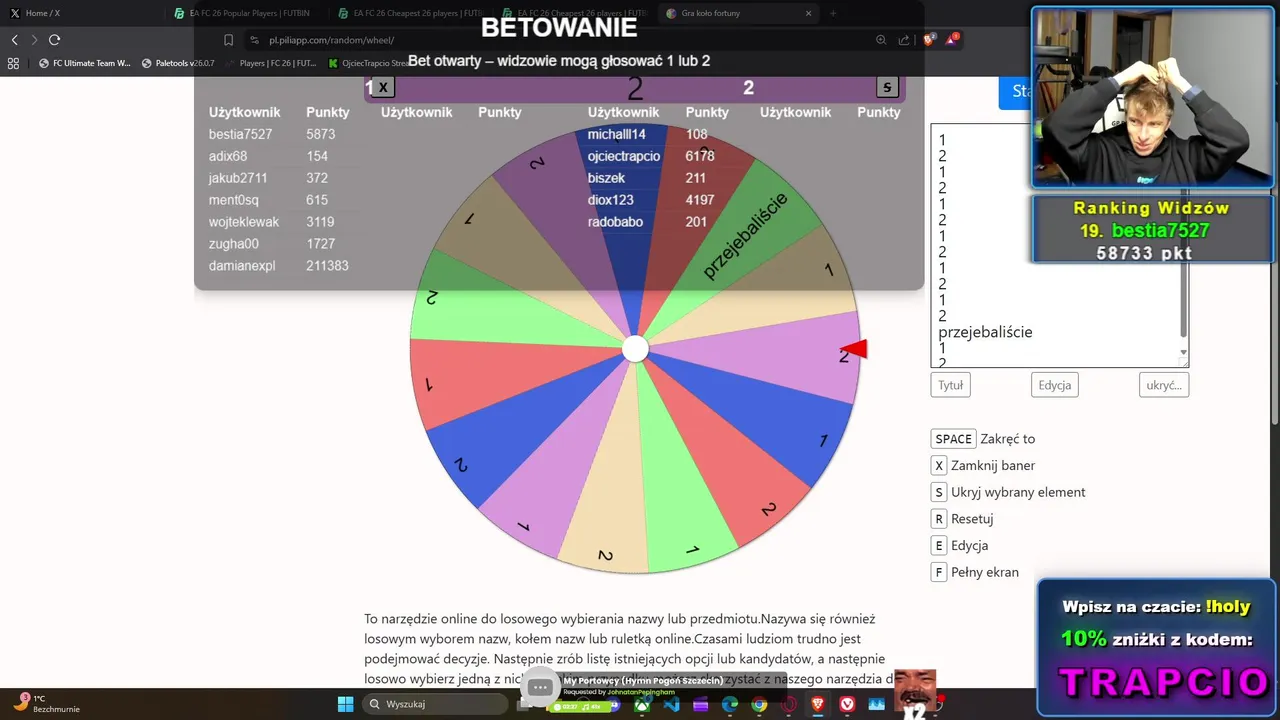The image size is (1280, 720).
Task: Bookmark this page via the bookmark icon
Action: (228, 40)
